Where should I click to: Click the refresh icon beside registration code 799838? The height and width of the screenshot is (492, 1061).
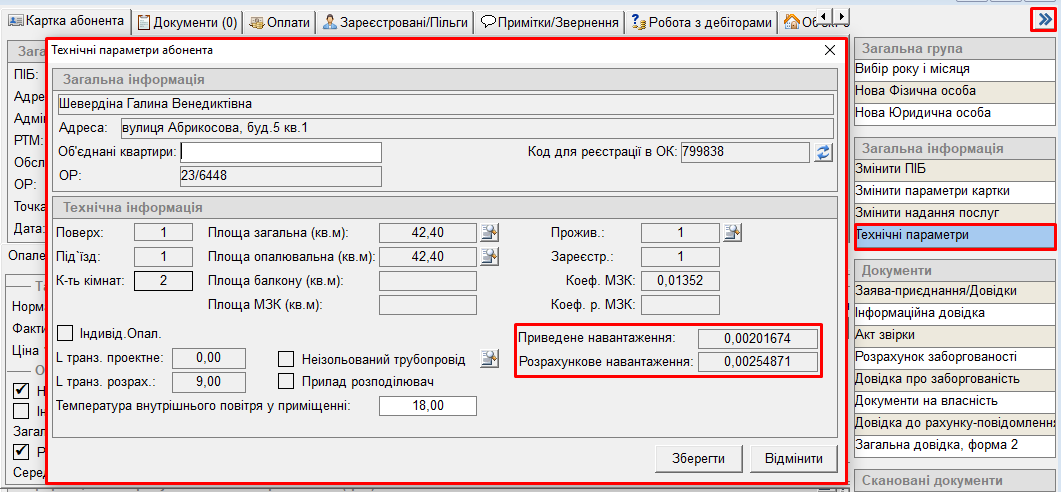tap(824, 152)
